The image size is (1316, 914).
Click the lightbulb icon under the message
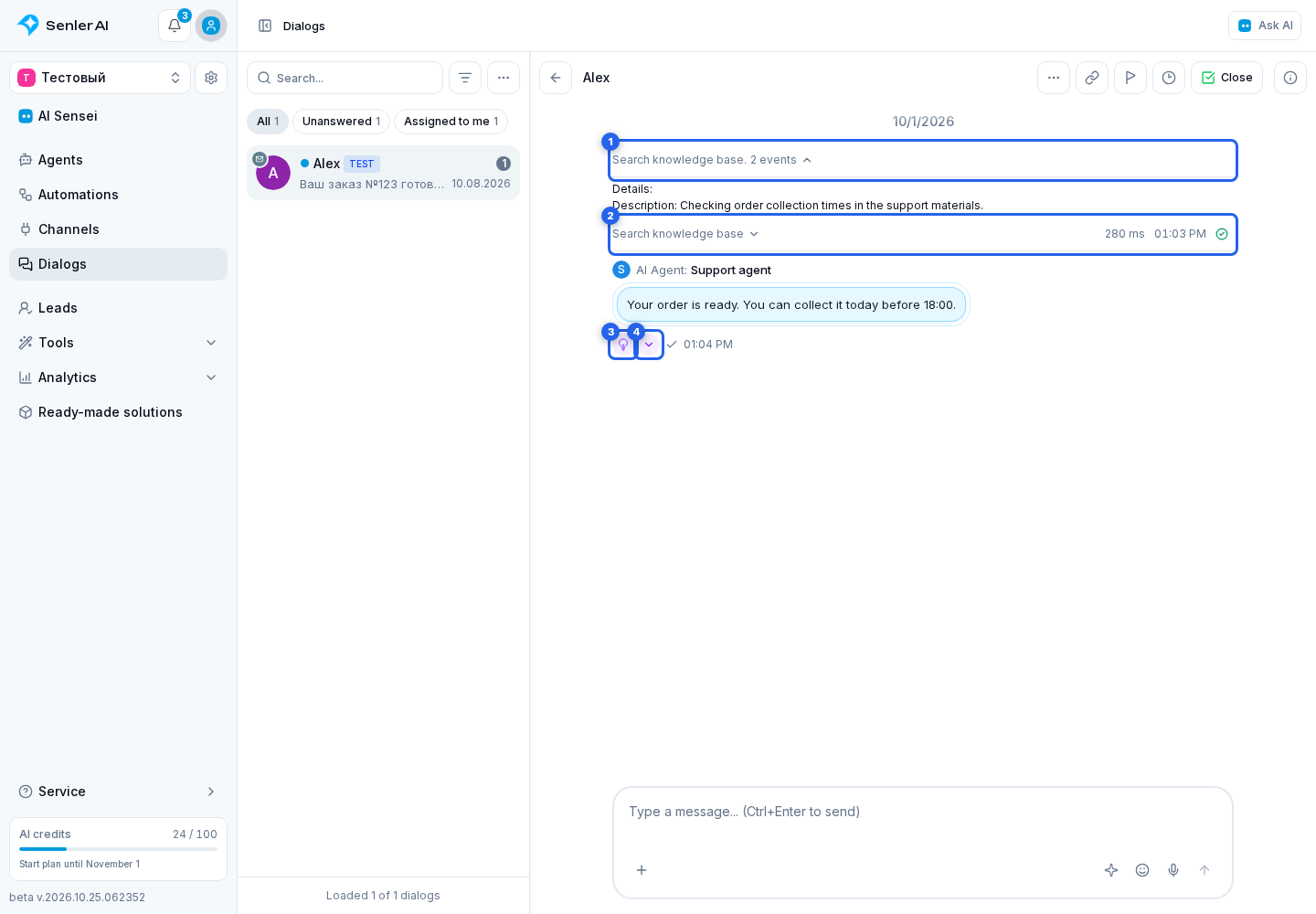coord(623,345)
